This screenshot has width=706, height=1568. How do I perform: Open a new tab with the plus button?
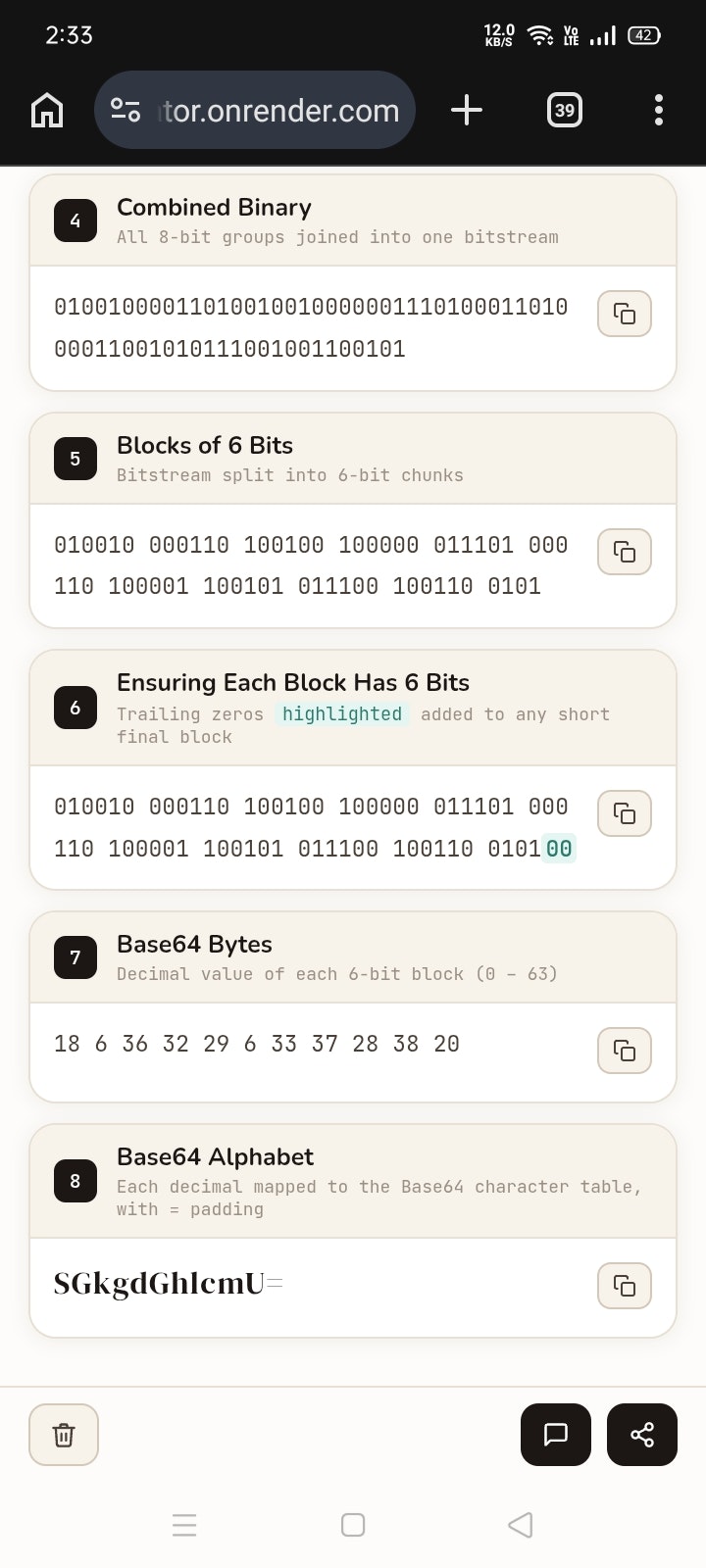(468, 110)
